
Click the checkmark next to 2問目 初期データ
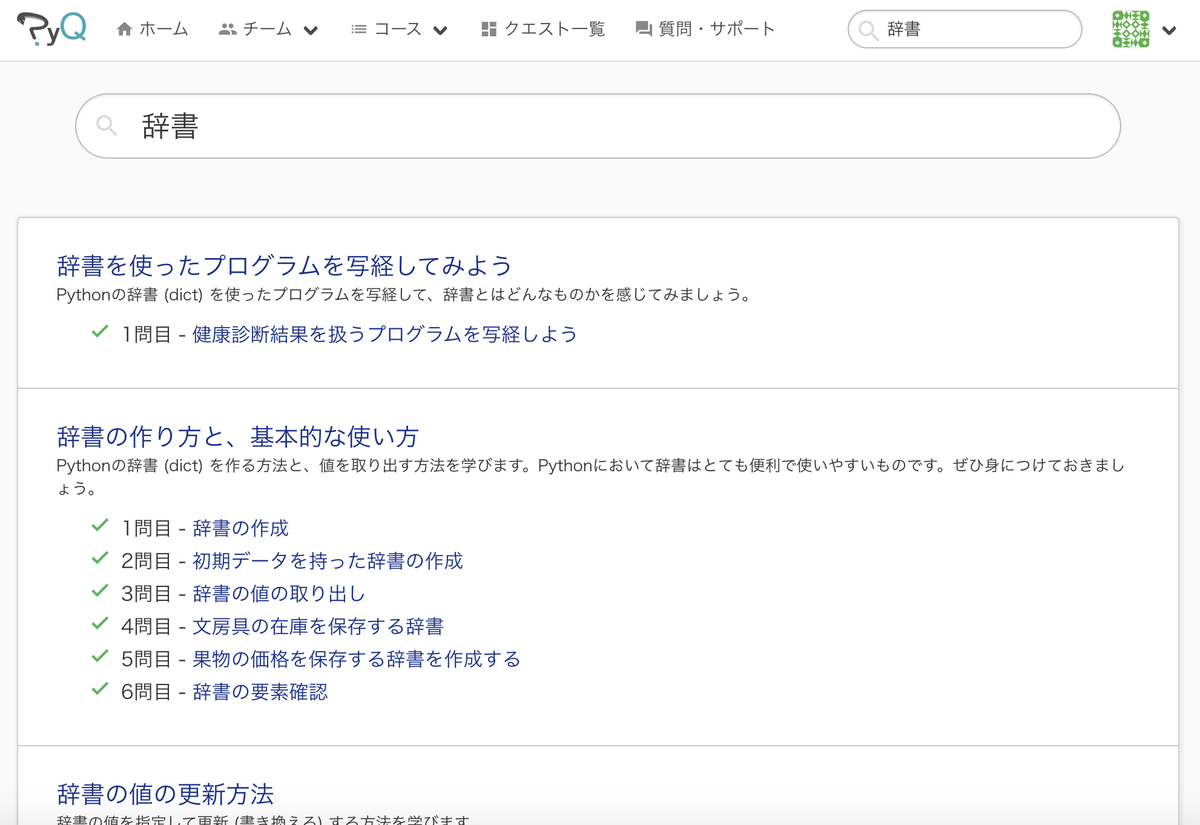pyautogui.click(x=100, y=559)
